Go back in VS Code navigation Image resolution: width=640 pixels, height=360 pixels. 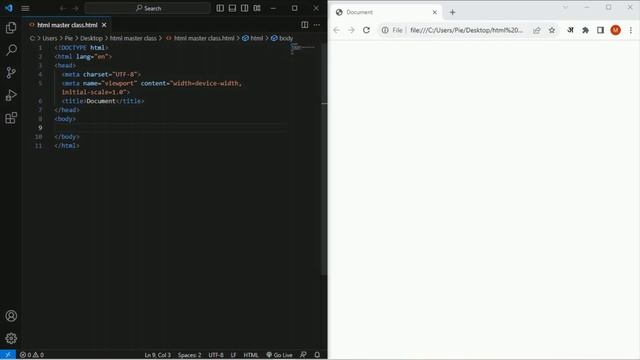point(62,8)
